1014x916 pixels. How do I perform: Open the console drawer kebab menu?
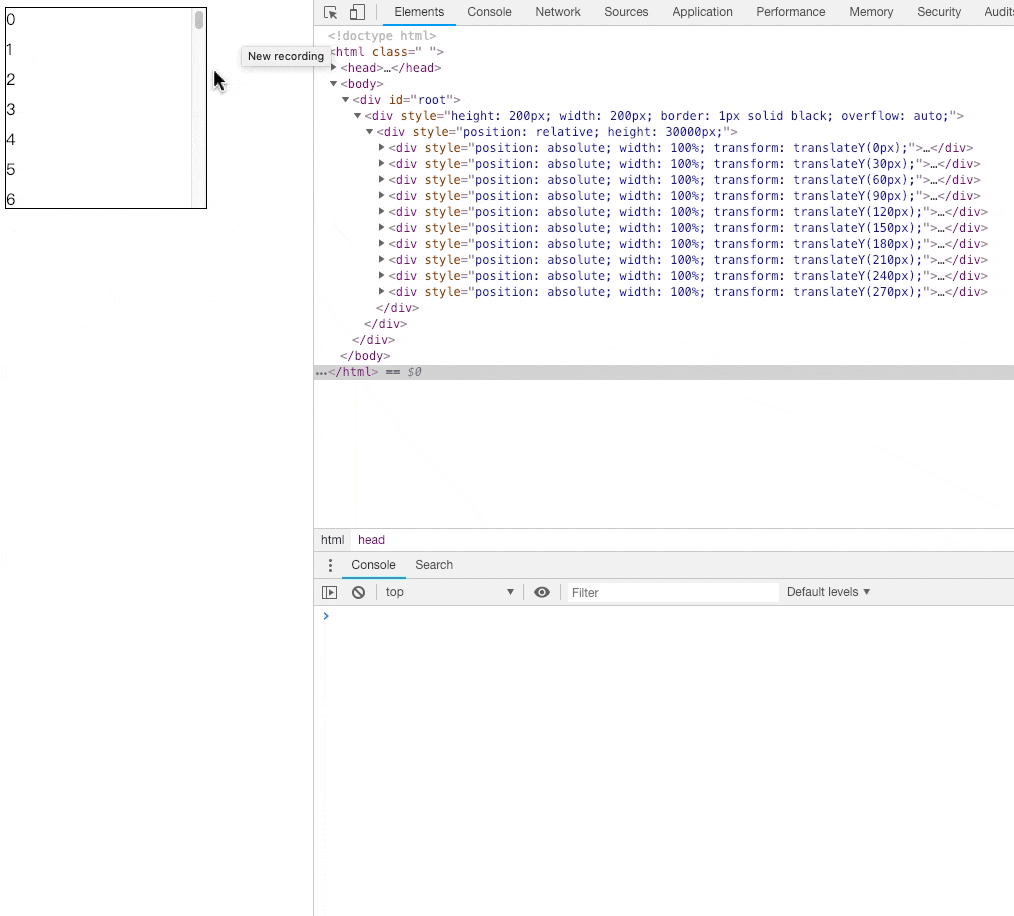(x=330, y=565)
